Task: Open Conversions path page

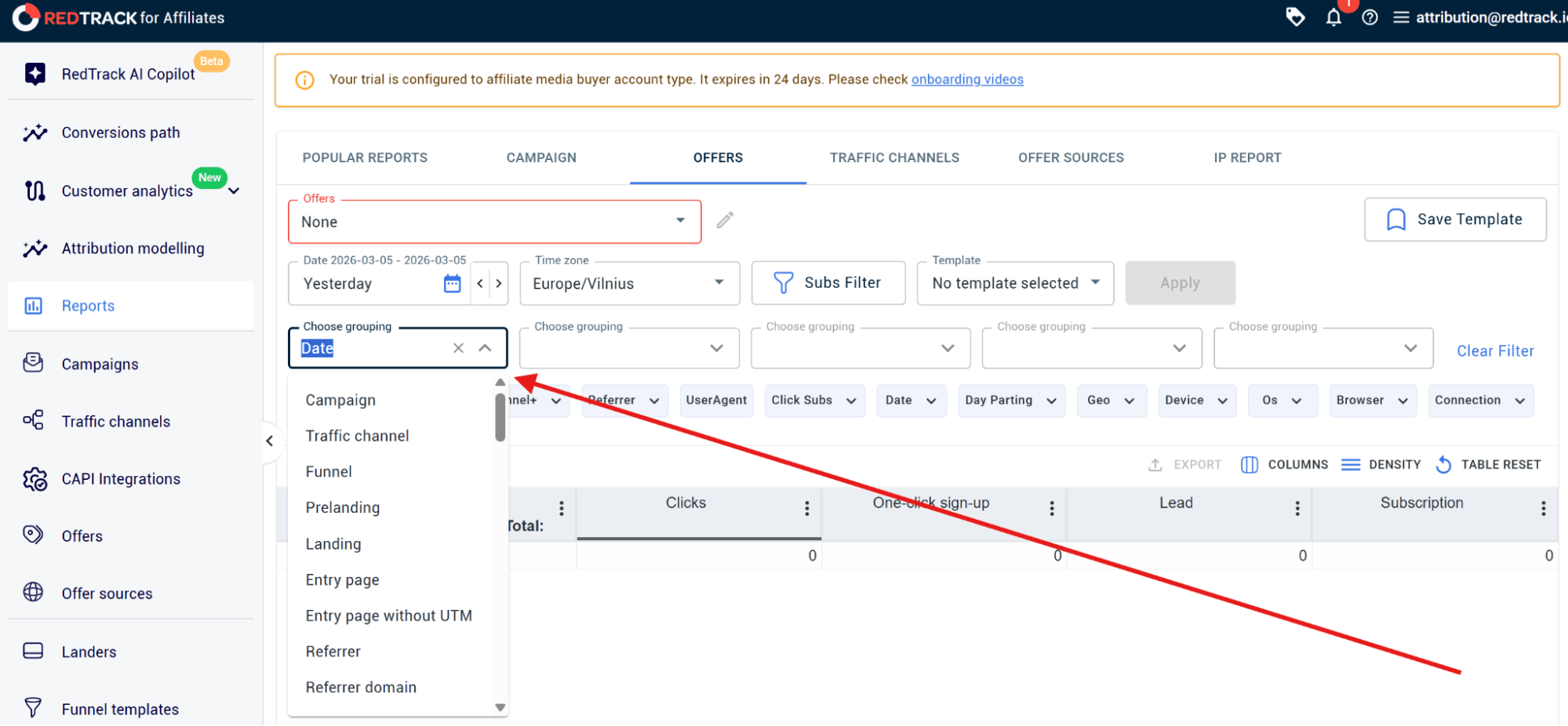Action: point(121,132)
